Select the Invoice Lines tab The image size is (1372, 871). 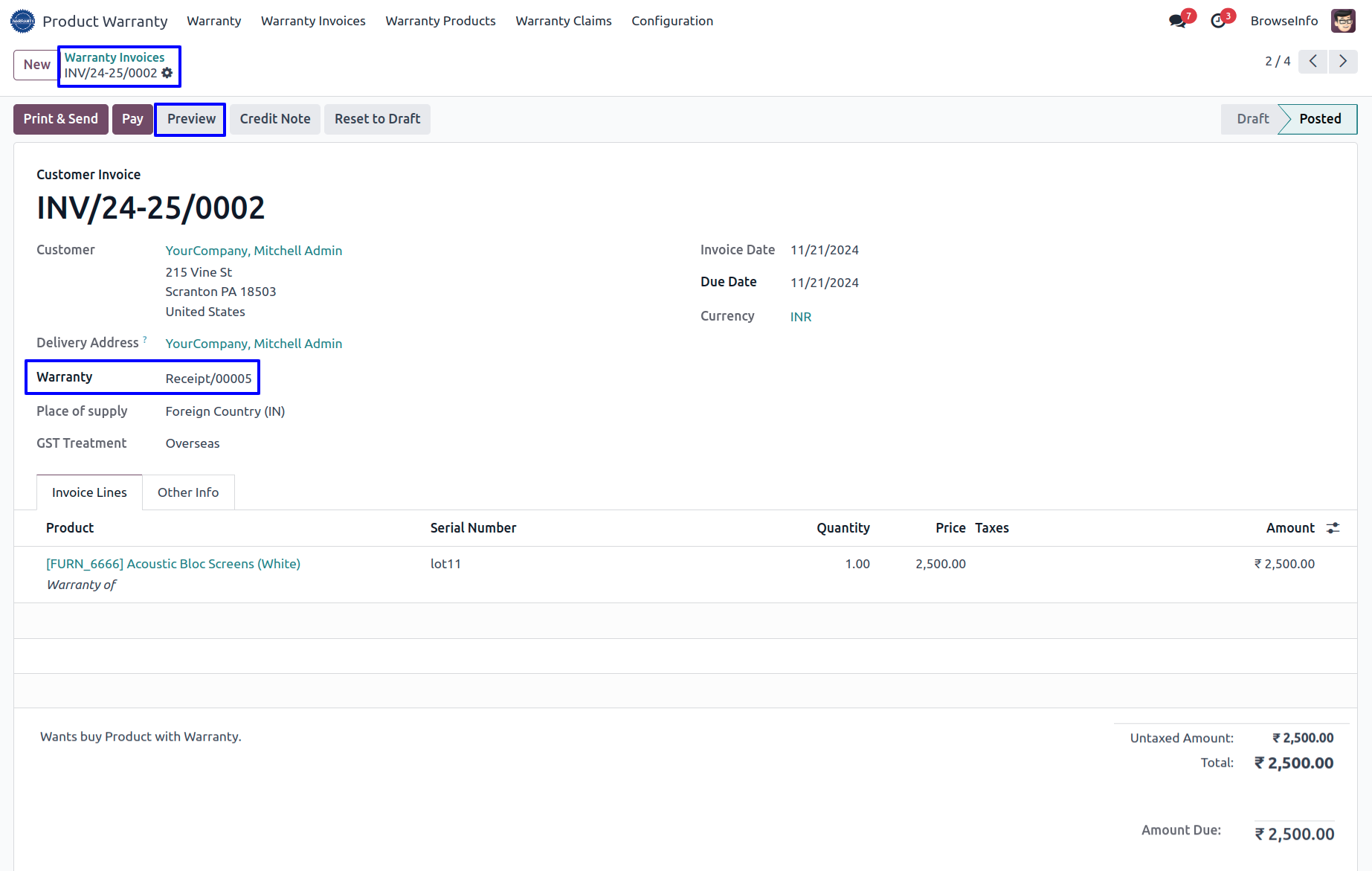(x=89, y=492)
